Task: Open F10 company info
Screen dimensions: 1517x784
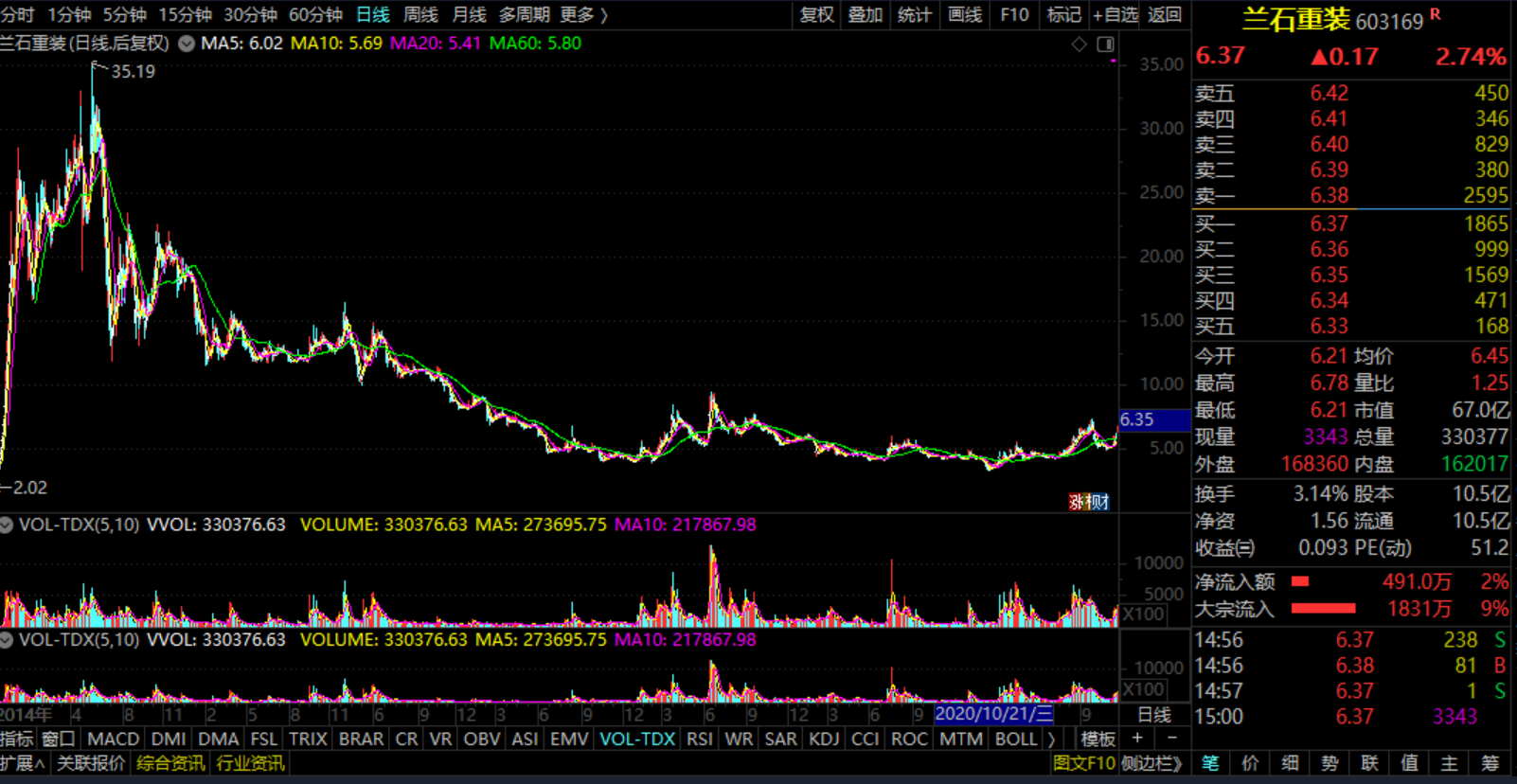Action: 1014,15
